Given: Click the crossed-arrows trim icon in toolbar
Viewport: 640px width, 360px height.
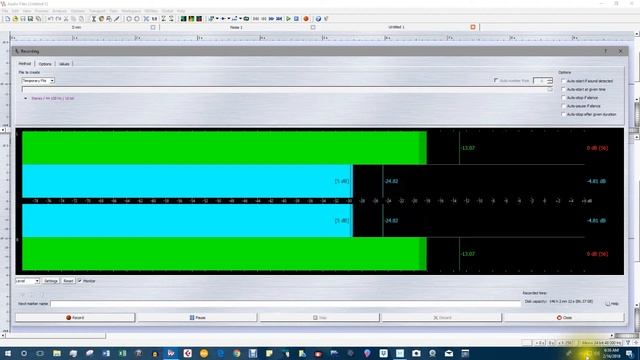Looking at the screenshot, I should (146, 19).
